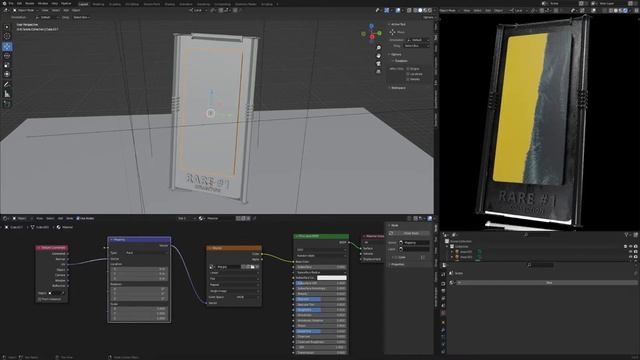640x360 pixels.
Task: Select the Rotate tool
Action: click(7, 56)
